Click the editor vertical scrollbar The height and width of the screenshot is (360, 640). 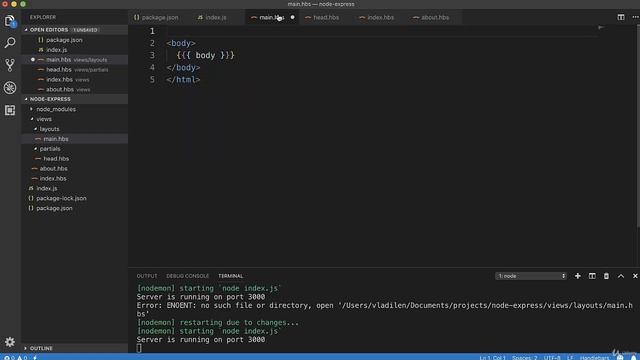pos(638,127)
